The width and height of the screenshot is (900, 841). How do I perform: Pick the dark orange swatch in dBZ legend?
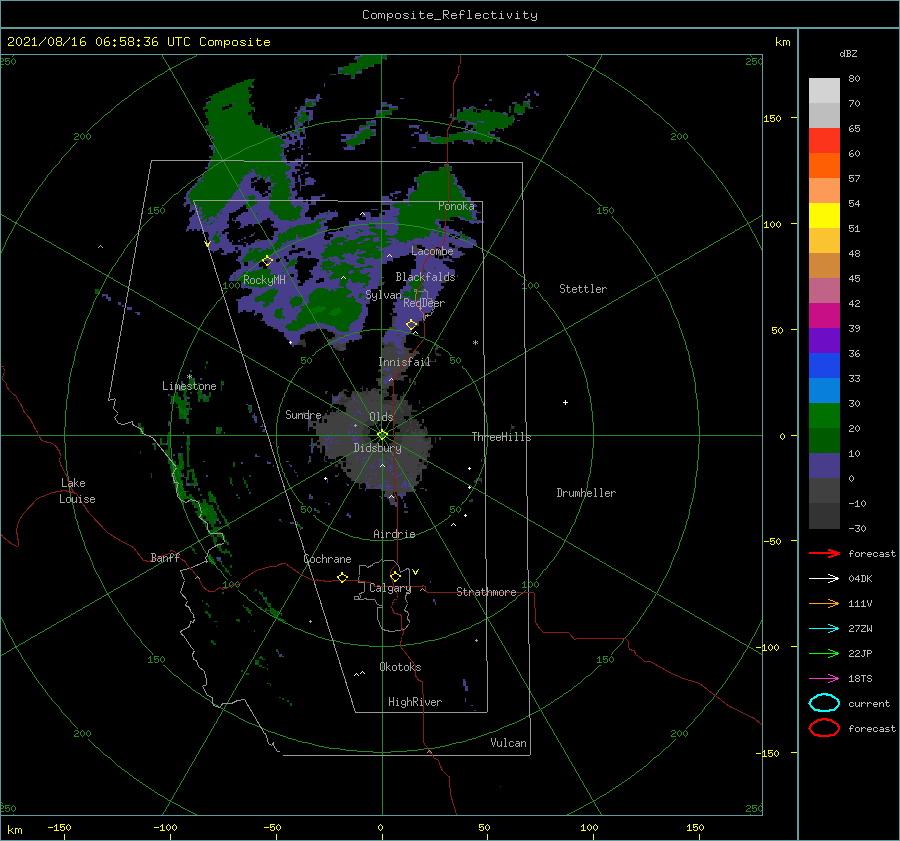[824, 165]
